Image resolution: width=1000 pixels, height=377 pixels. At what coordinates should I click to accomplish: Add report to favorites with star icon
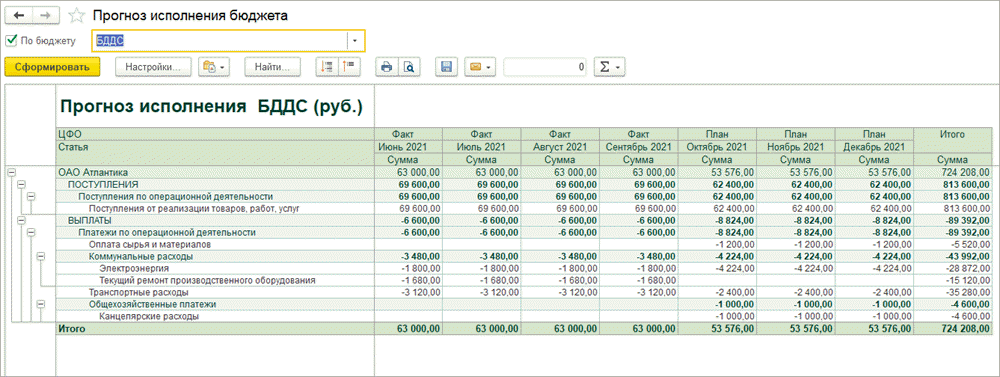[77, 15]
